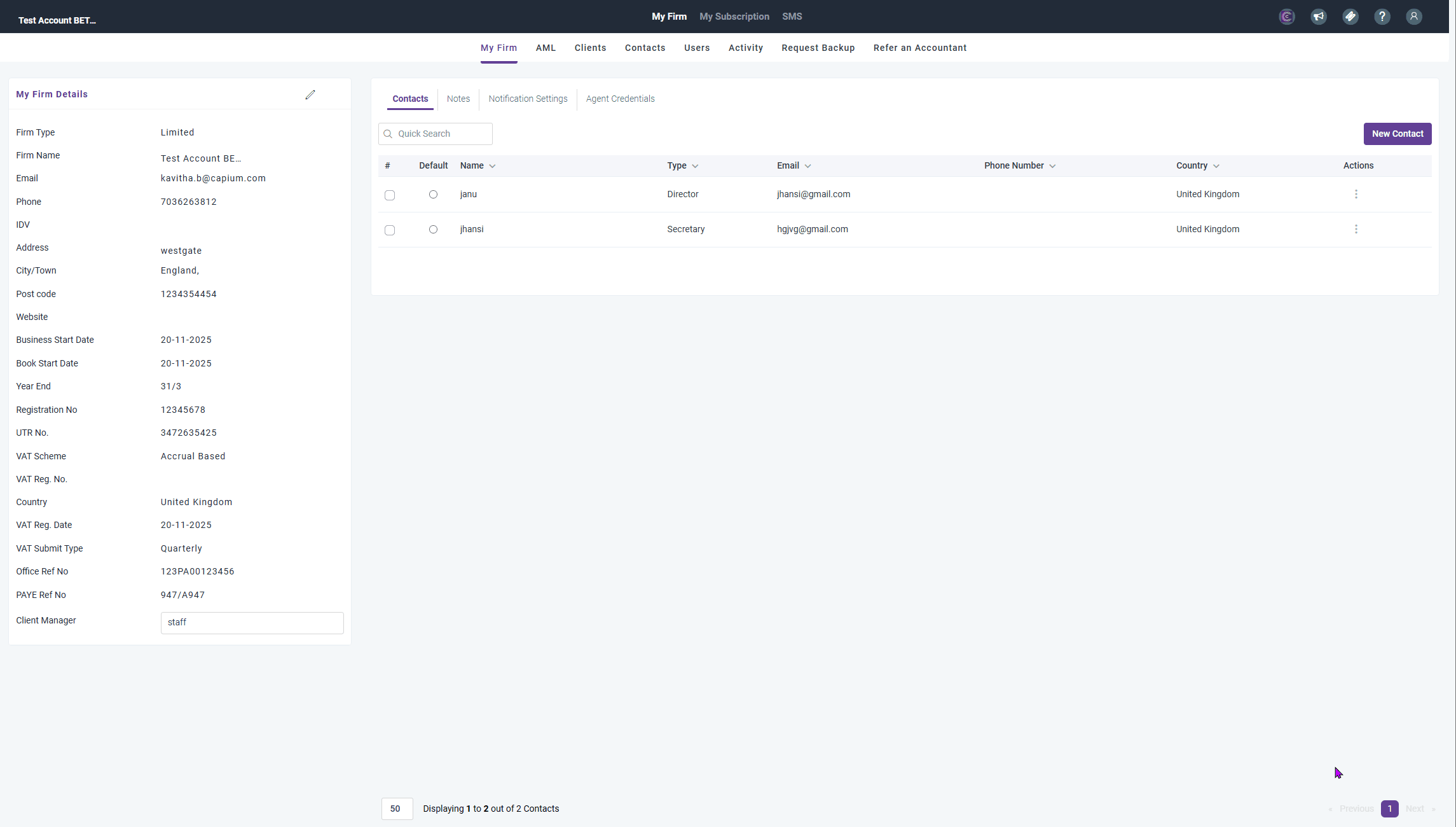Click UTR No. value 3472635425

pyautogui.click(x=188, y=433)
